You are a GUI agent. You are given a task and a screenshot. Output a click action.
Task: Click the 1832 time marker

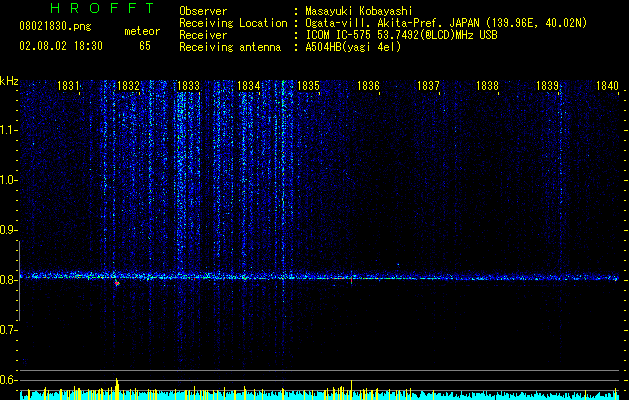point(128,86)
